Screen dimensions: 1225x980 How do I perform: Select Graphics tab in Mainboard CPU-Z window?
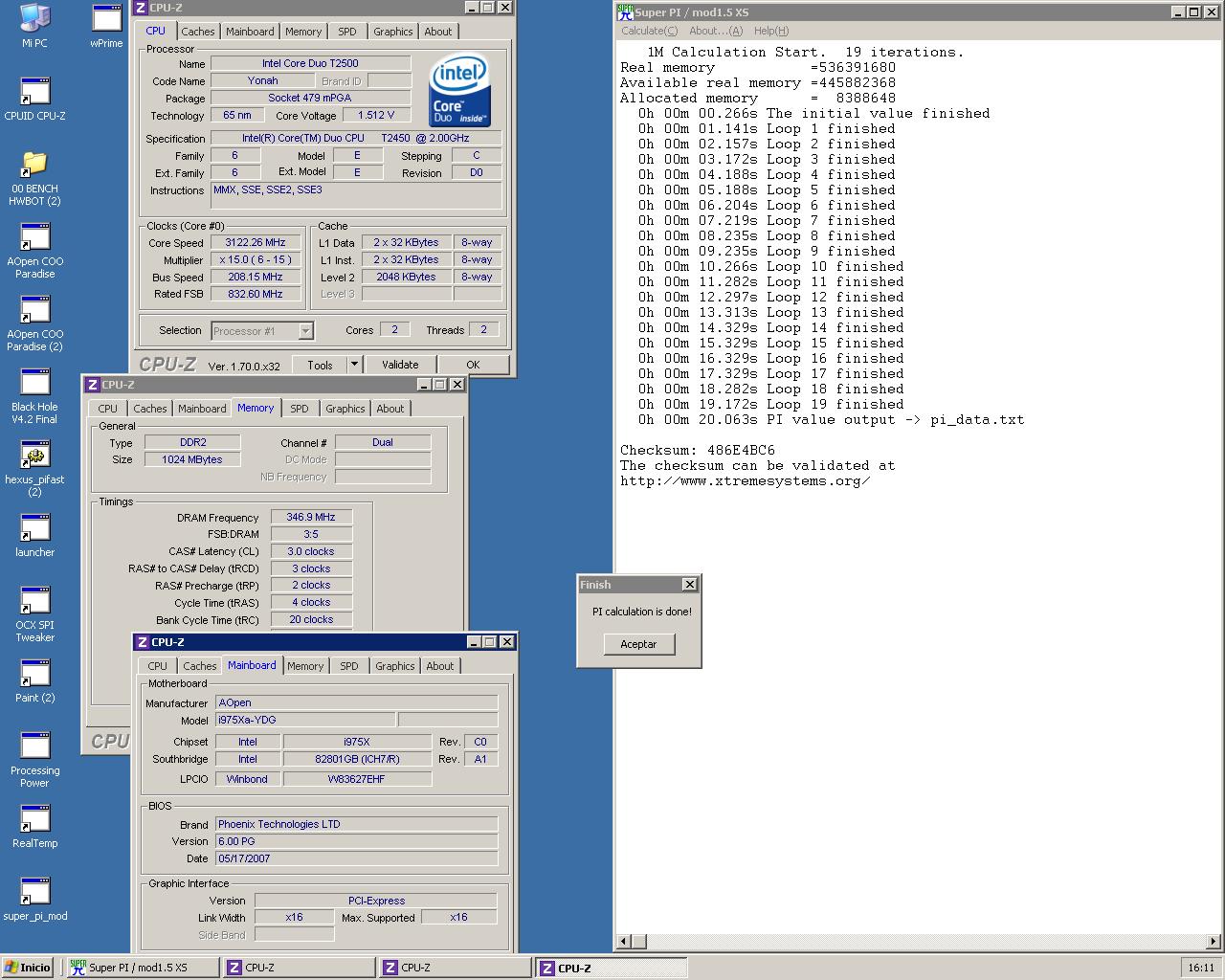(394, 666)
